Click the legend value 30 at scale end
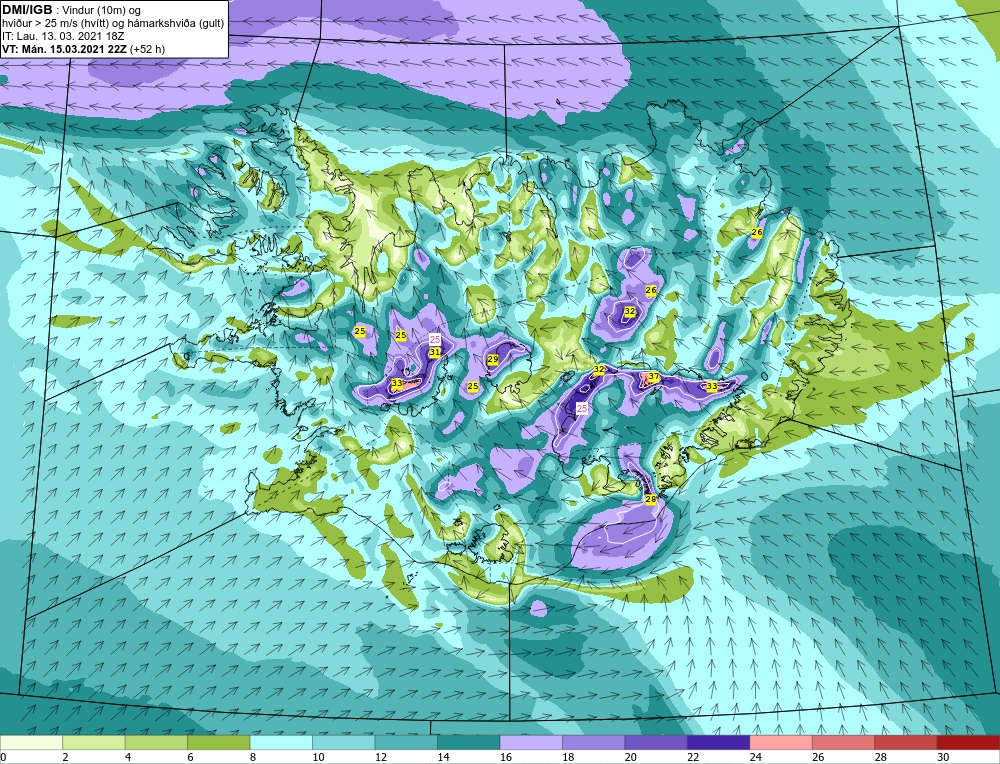Image resolution: width=1000 pixels, height=764 pixels. tap(943, 757)
